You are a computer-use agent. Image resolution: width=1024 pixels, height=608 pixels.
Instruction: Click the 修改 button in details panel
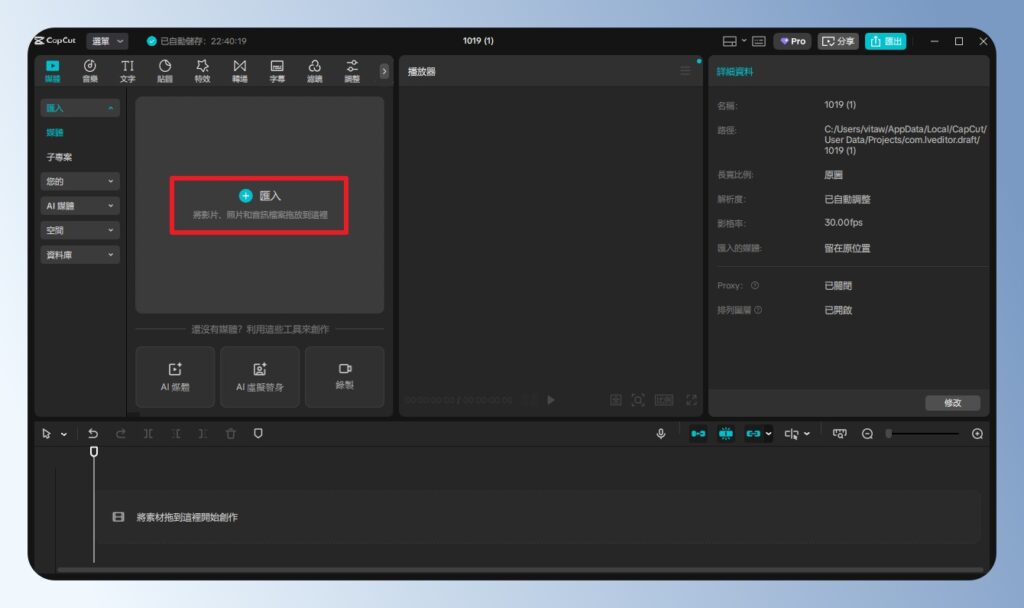(952, 402)
